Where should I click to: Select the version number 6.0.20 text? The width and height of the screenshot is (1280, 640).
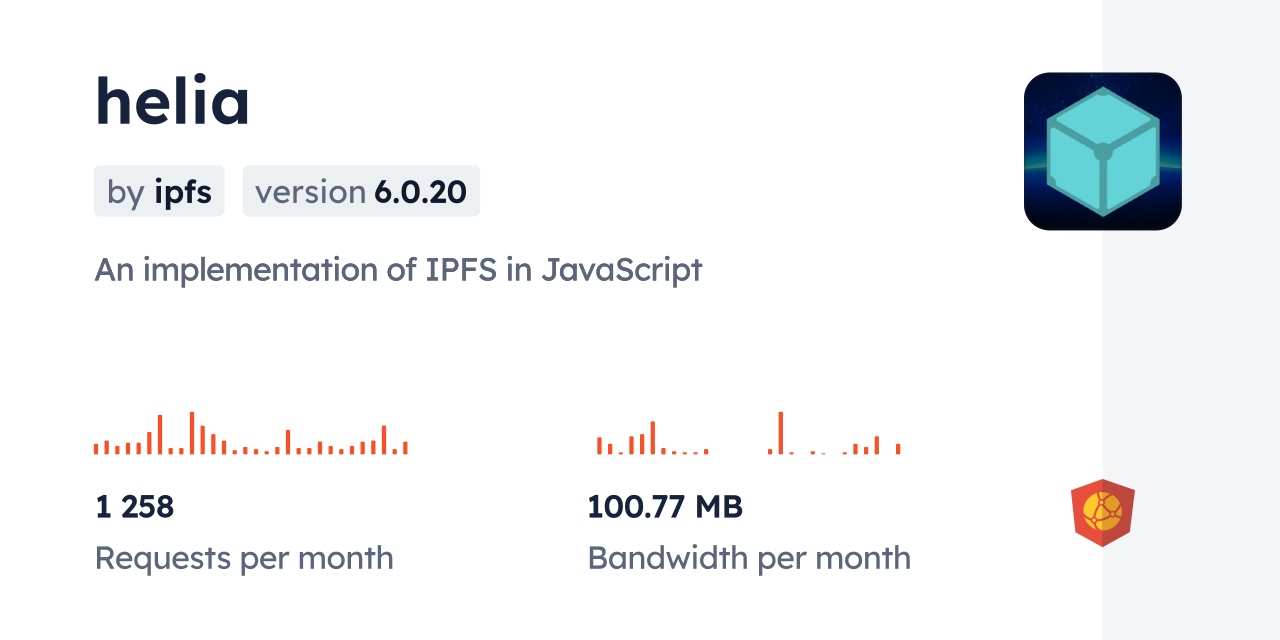419,191
